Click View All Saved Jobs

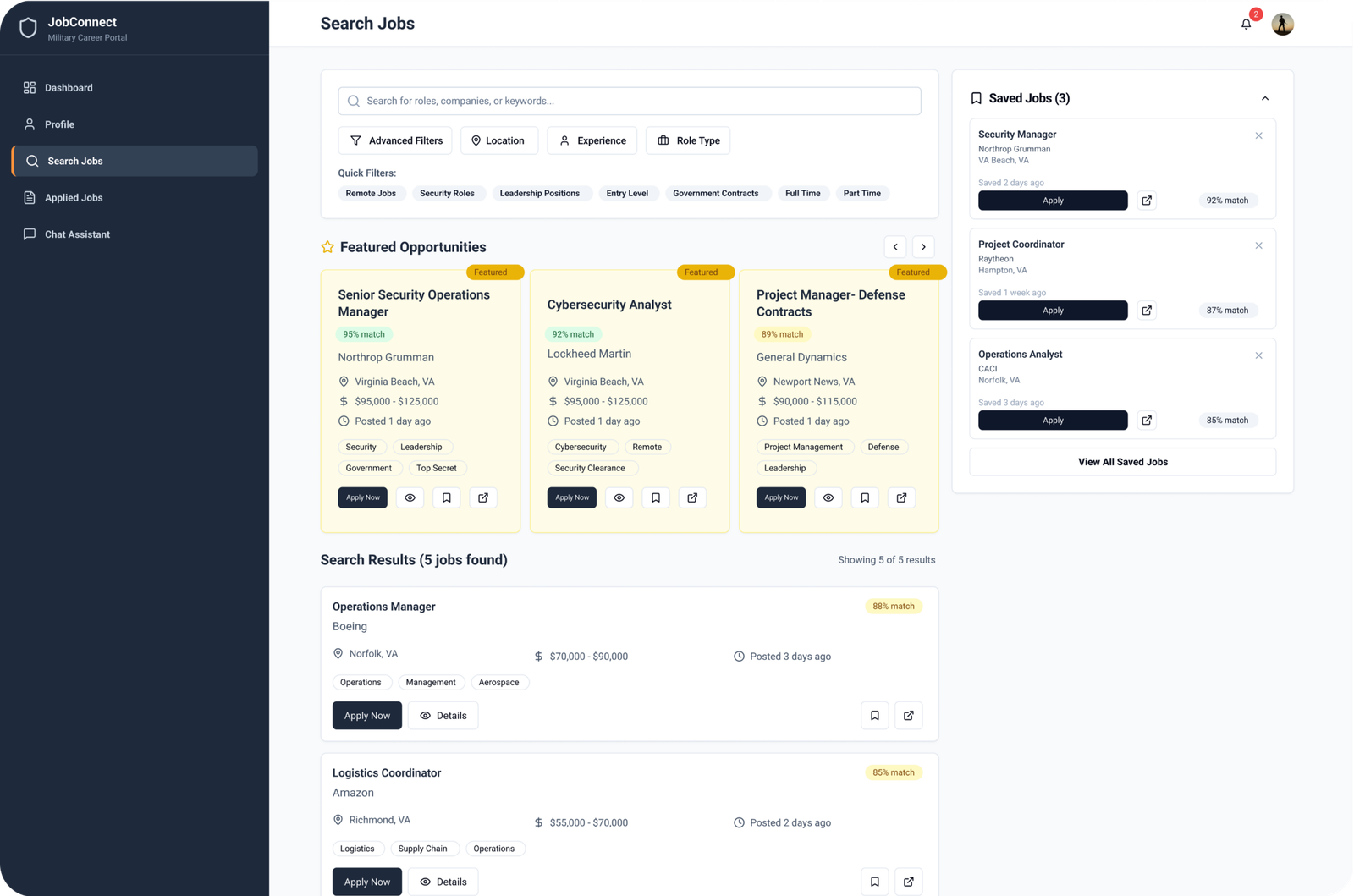(x=1122, y=462)
